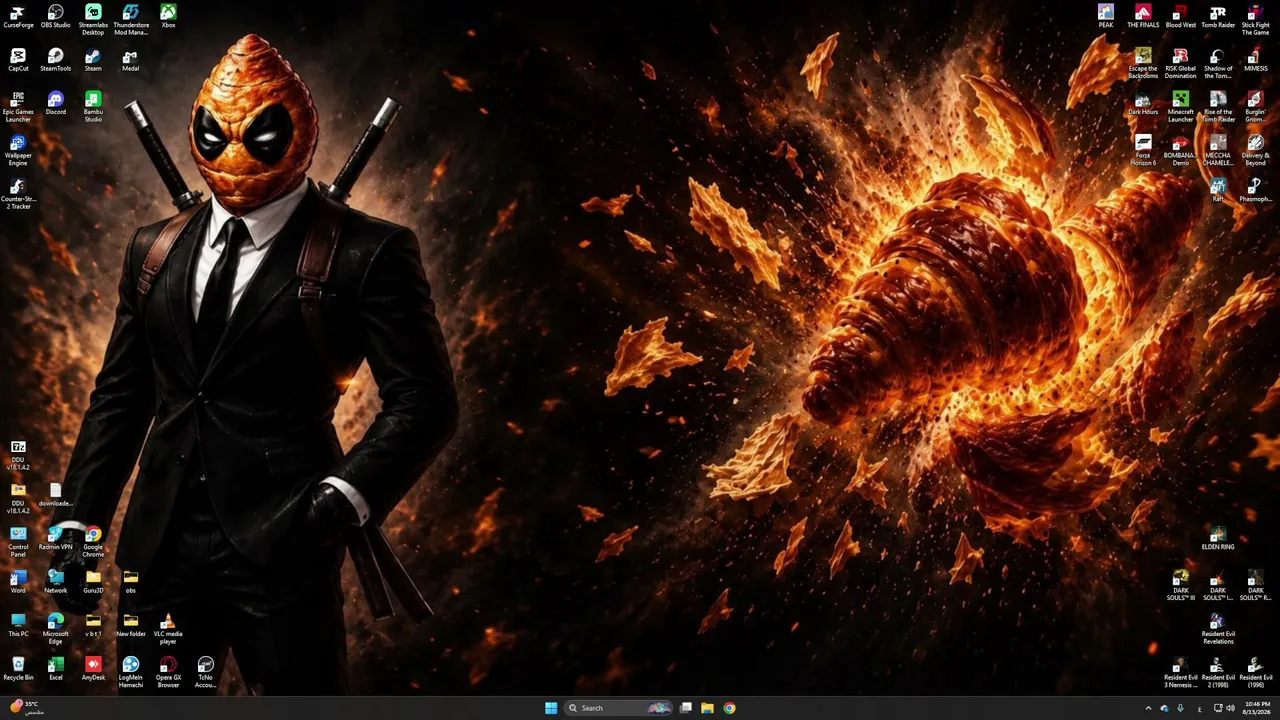This screenshot has width=1280, height=720.
Task: Select the Google Chrome desktop shortcut
Action: tap(93, 542)
